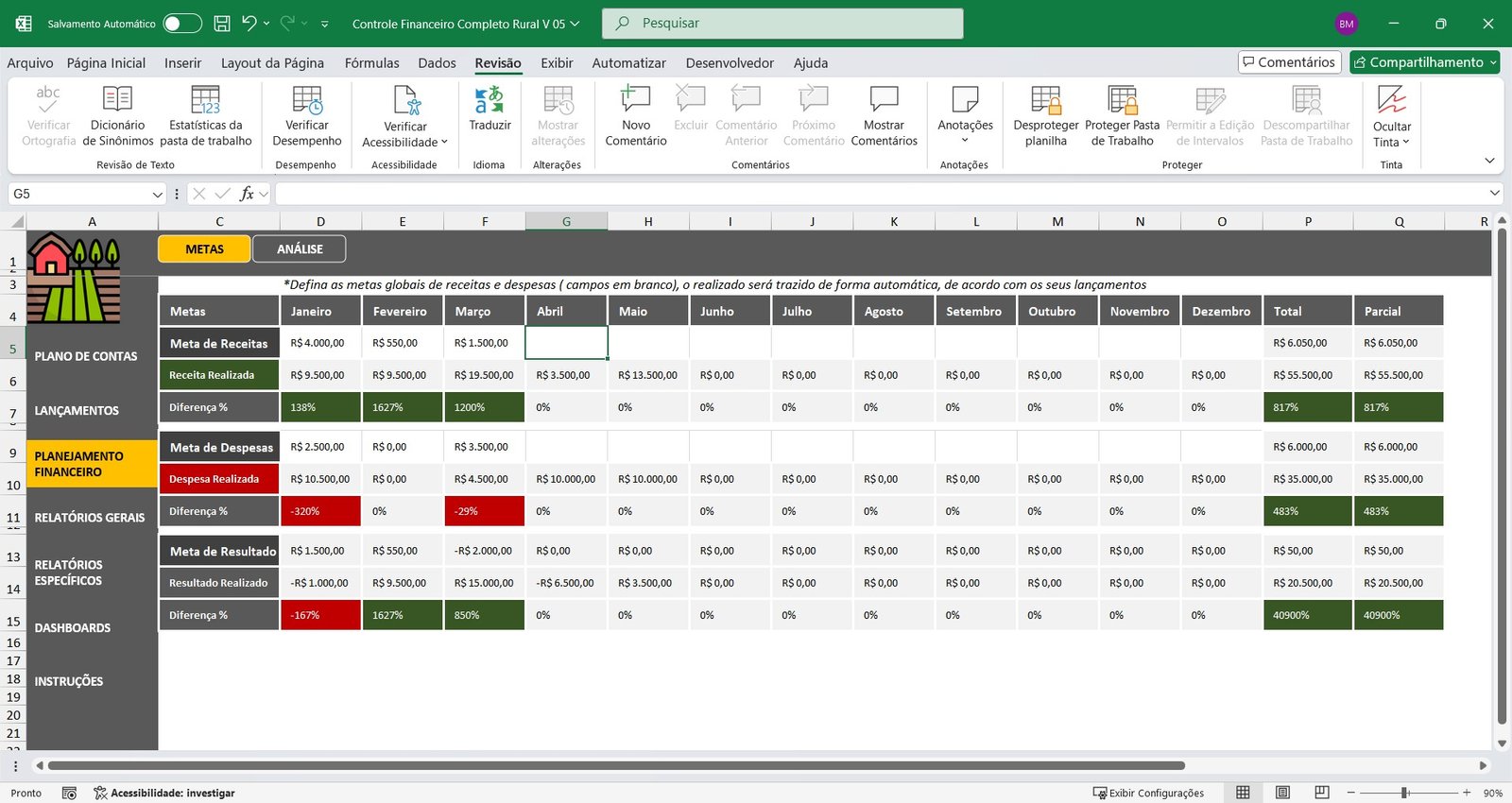Click the ANÁLISE button
1512x803 pixels.
tap(300, 249)
